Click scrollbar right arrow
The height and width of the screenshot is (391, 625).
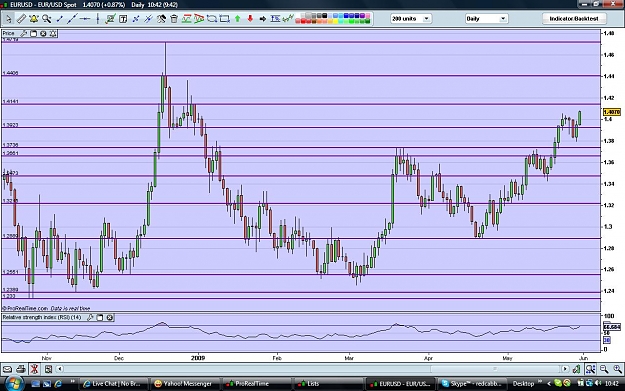click(565, 369)
